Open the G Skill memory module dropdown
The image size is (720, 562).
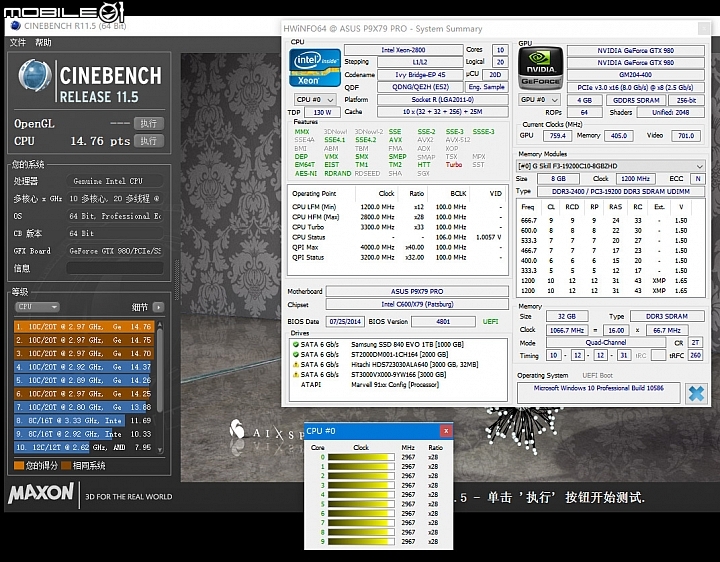click(x=611, y=166)
